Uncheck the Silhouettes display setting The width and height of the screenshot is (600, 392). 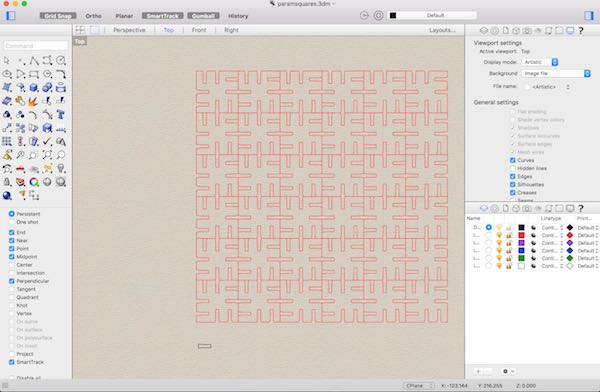[513, 185]
